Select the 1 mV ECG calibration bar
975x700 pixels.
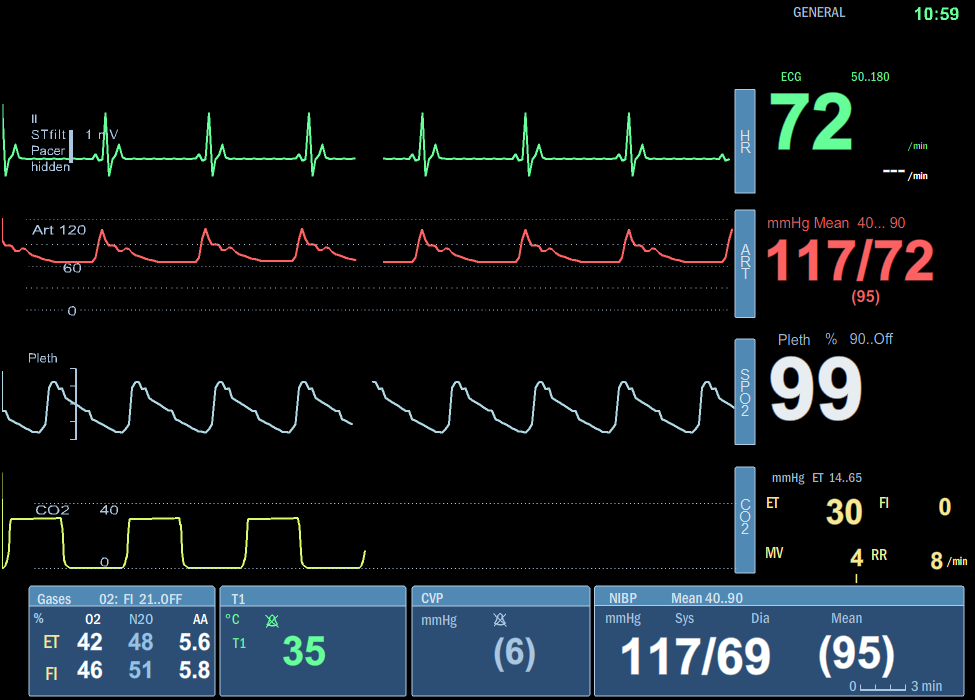(x=72, y=145)
